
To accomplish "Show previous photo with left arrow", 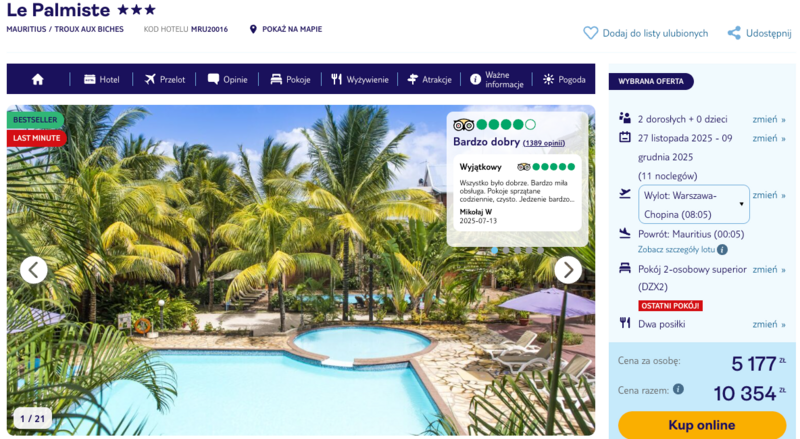I will tap(34, 270).
